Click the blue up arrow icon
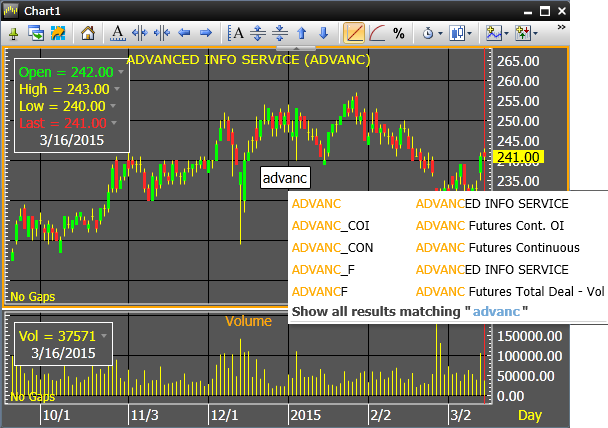The height and width of the screenshot is (428, 608). (x=302, y=33)
